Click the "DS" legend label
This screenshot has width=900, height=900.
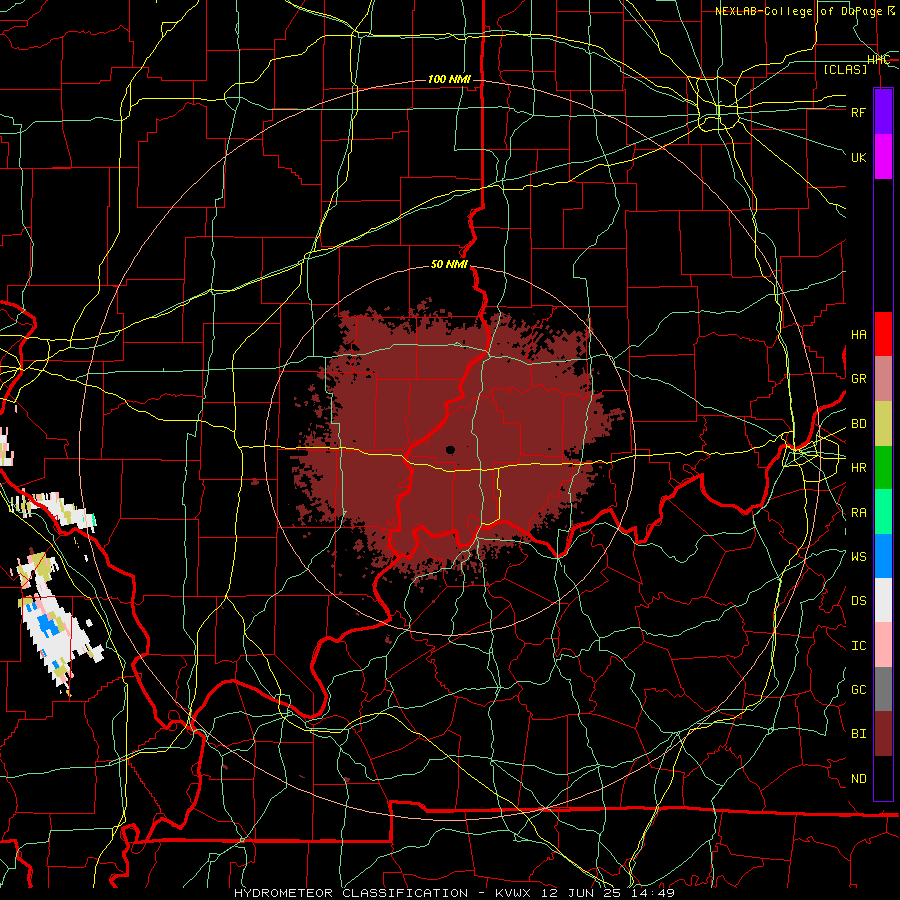pyautogui.click(x=858, y=601)
